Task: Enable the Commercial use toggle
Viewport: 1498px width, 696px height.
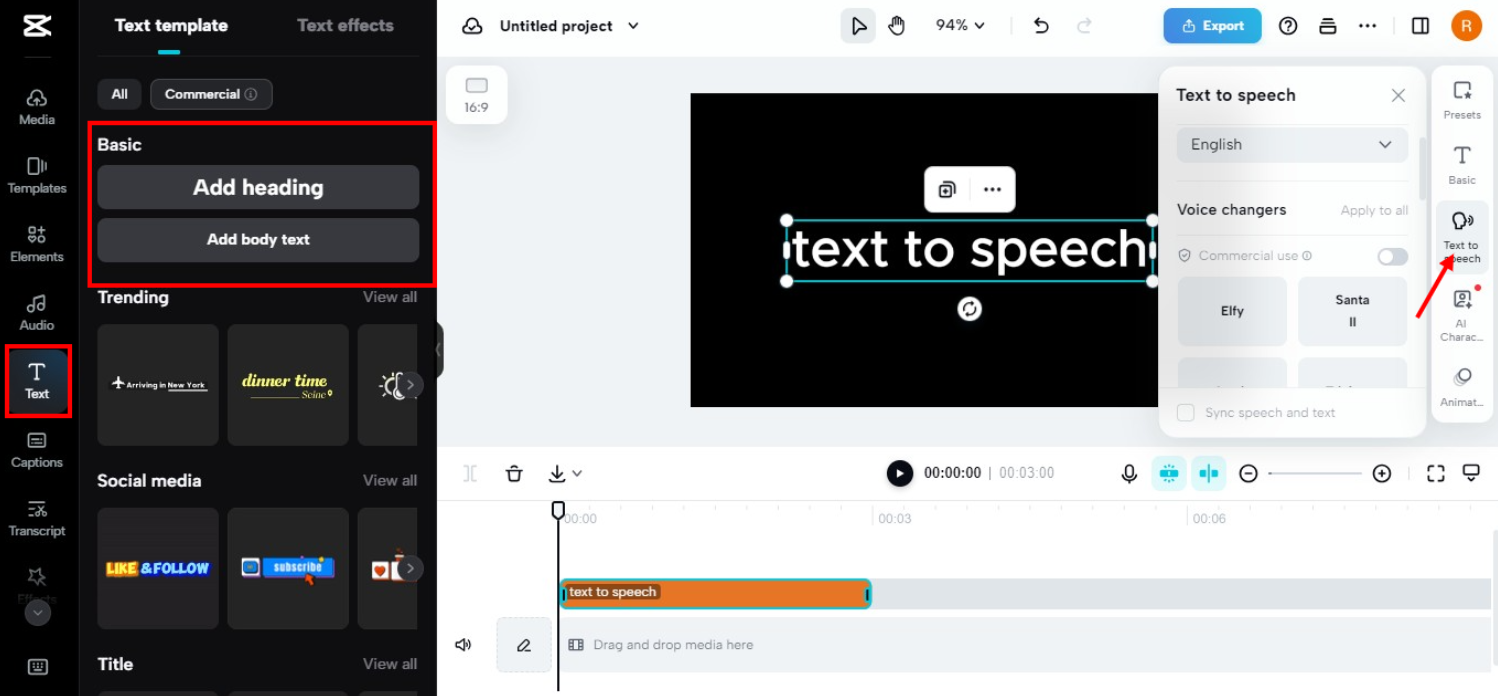Action: [1392, 256]
